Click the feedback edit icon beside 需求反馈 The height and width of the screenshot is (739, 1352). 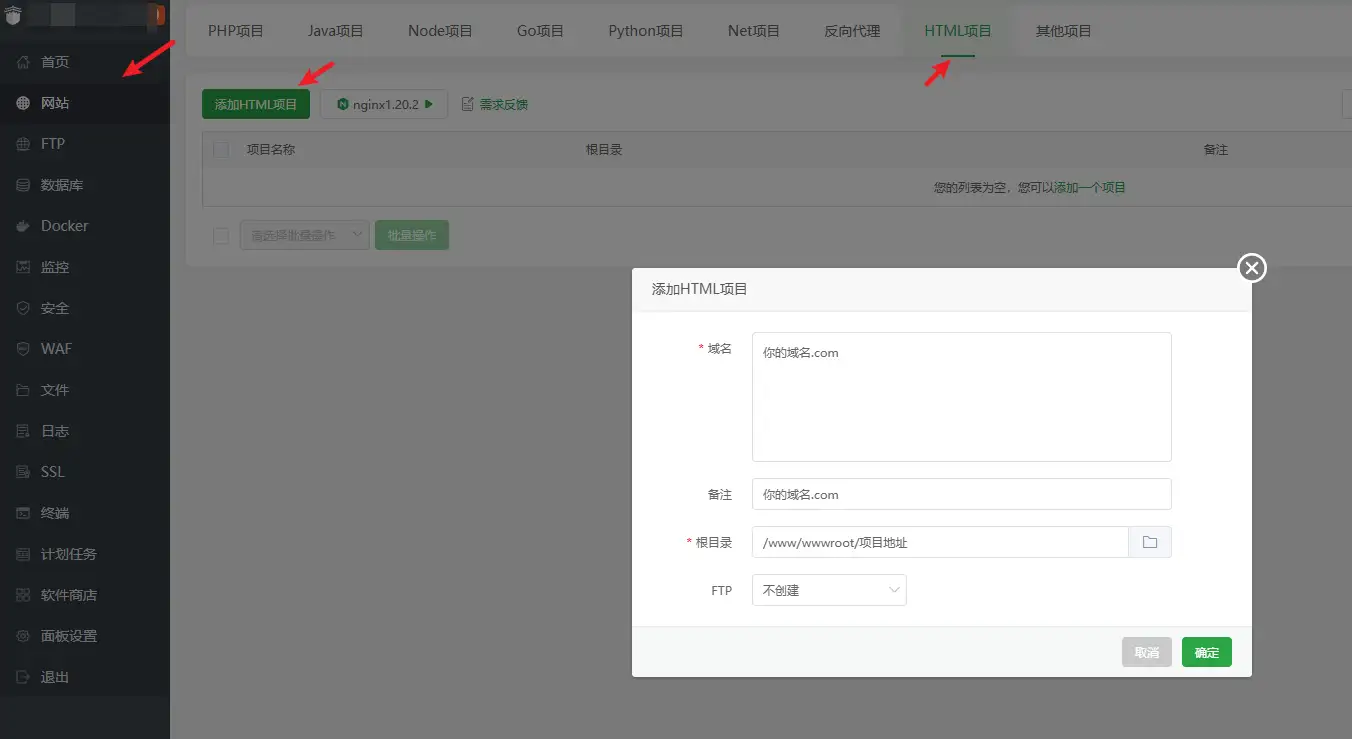(467, 104)
